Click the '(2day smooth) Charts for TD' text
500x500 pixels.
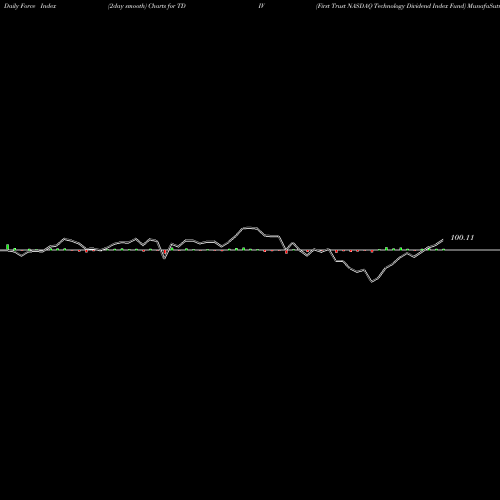pos(147,6)
